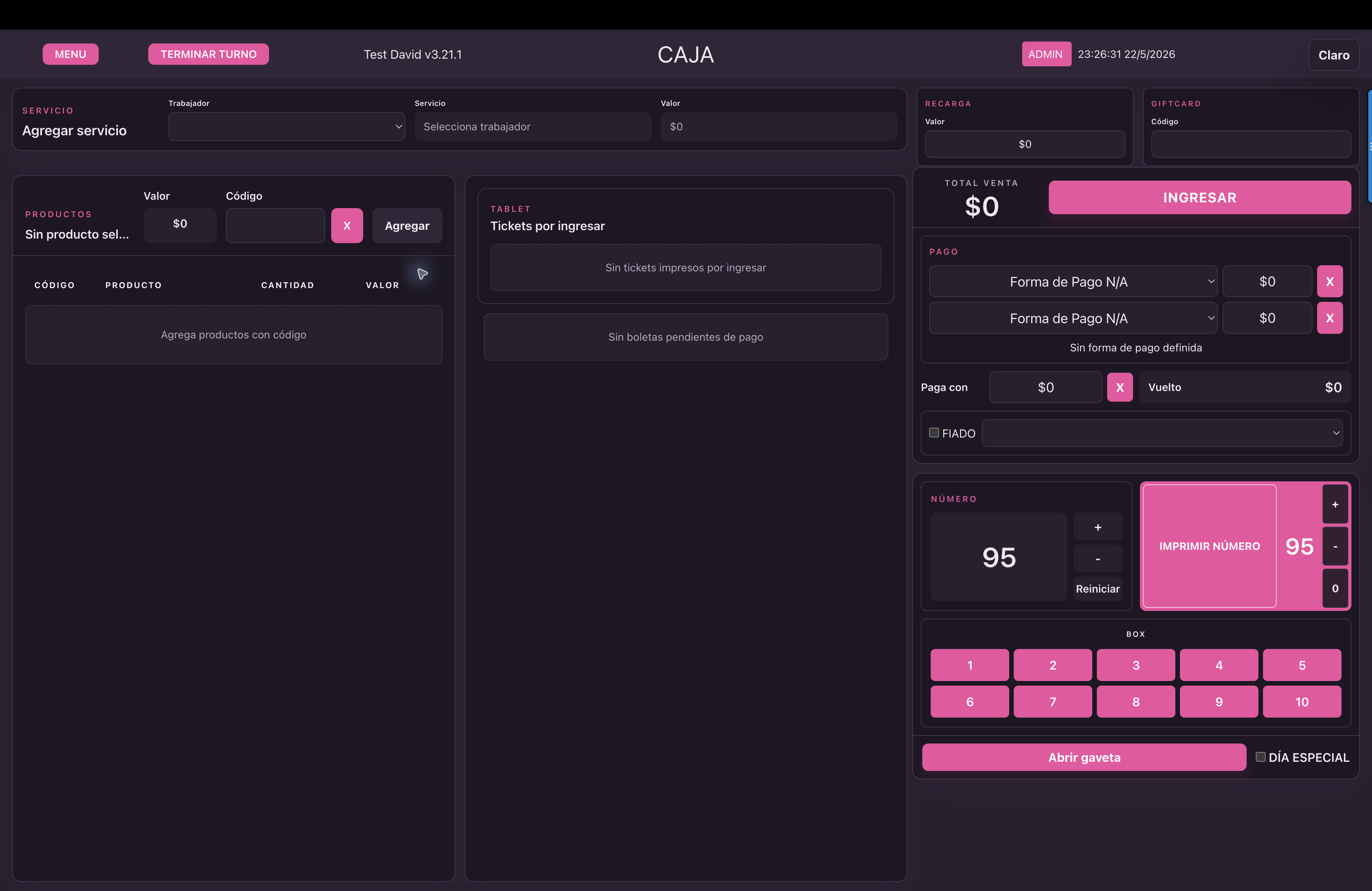The image size is (1372, 891).
Task: Click IMPRIMIR NÚMERO button
Action: click(x=1209, y=546)
